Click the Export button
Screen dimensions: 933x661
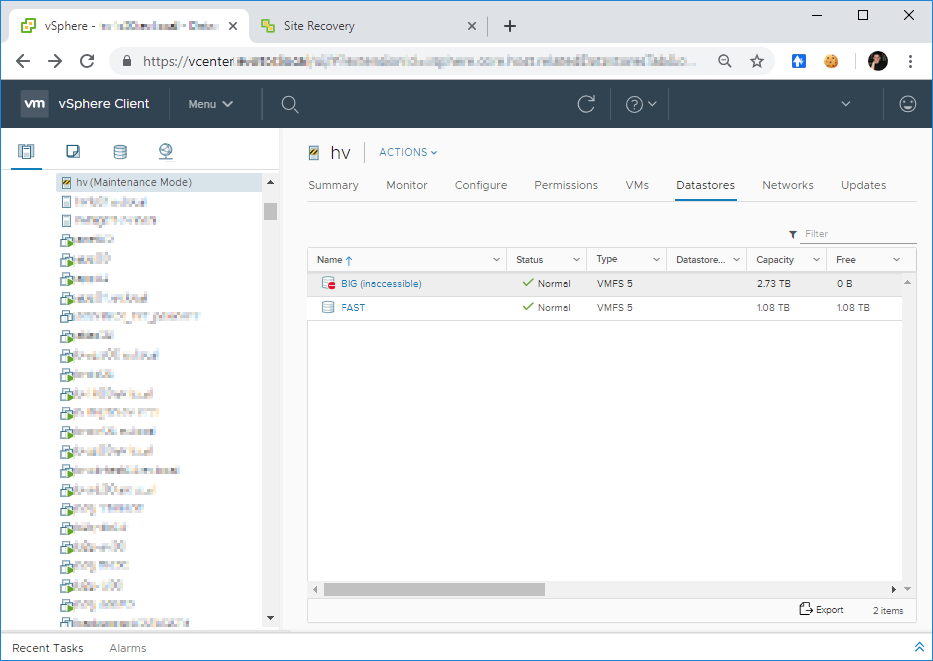click(x=821, y=609)
